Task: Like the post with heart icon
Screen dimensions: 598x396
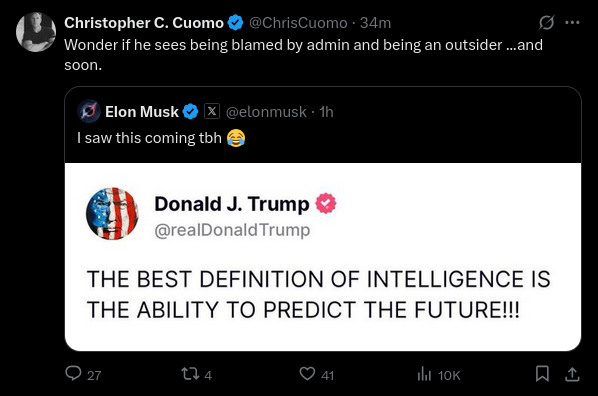Action: [x=307, y=373]
